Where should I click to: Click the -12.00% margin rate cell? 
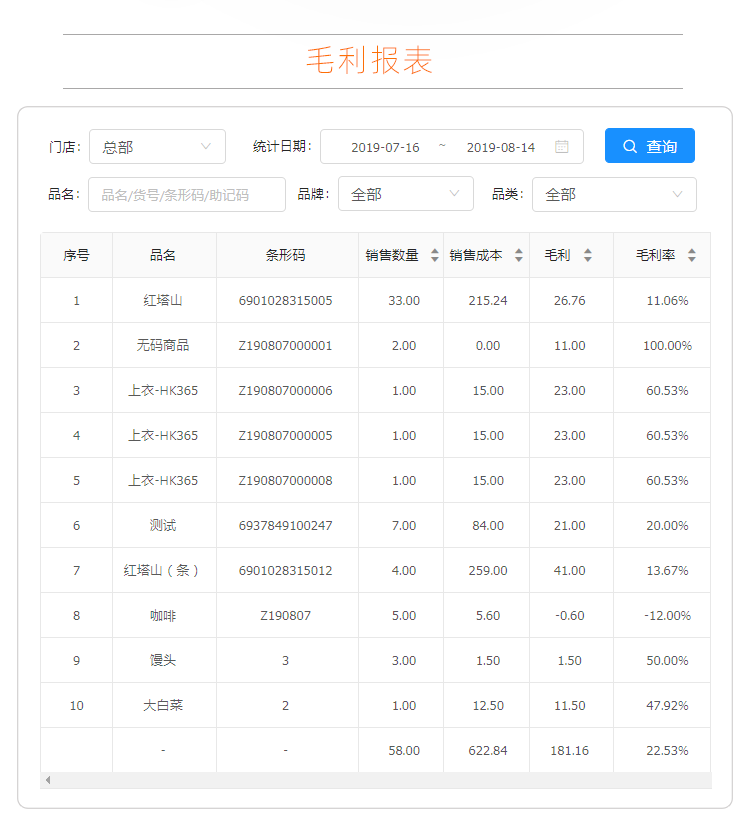661,615
